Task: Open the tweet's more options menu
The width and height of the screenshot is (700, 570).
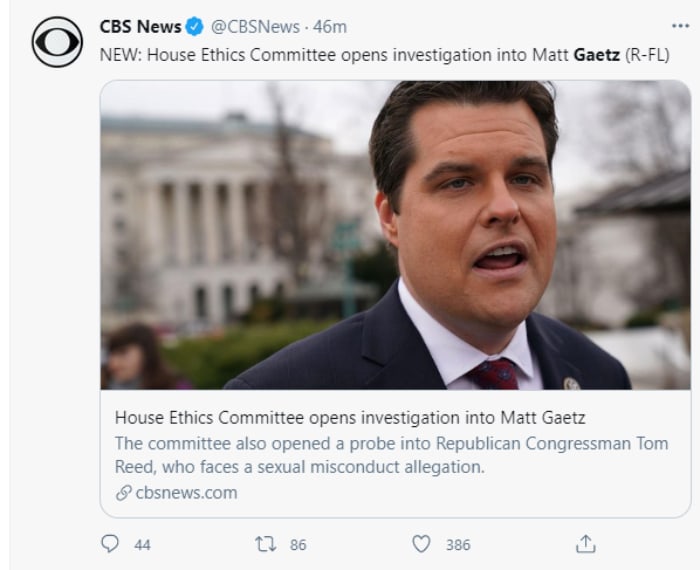Action: [680, 26]
